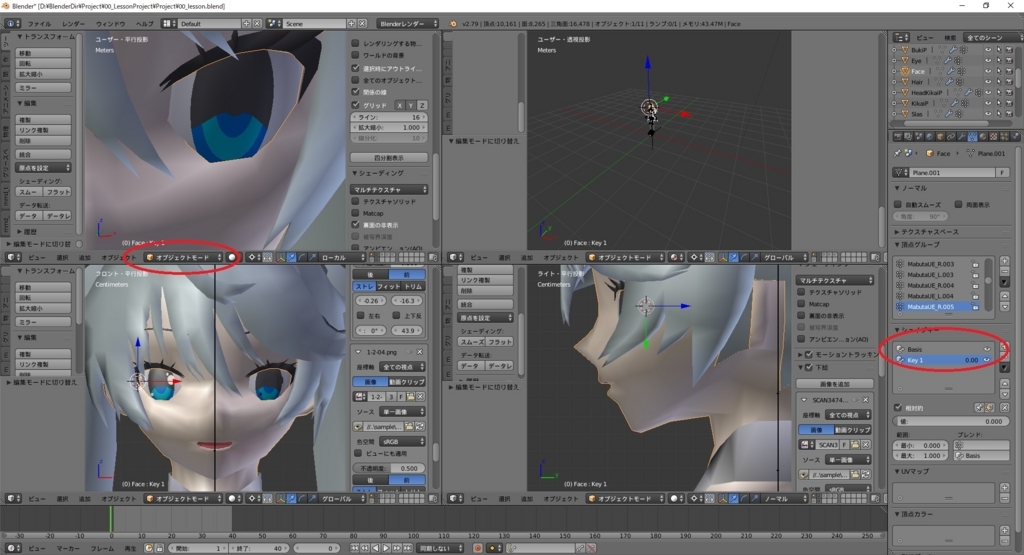
Task: Toggle the ワールドの背景 checkbox
Action: tap(355, 55)
